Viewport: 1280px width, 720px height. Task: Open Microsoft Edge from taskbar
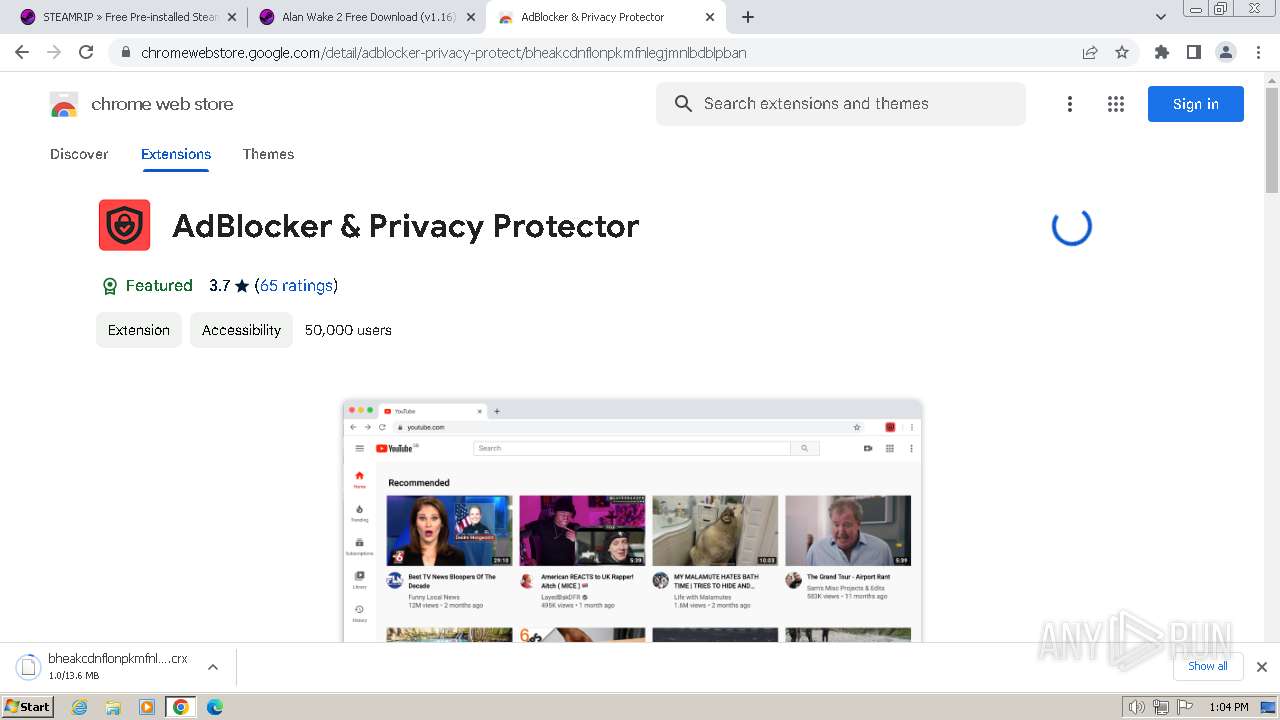[x=214, y=707]
